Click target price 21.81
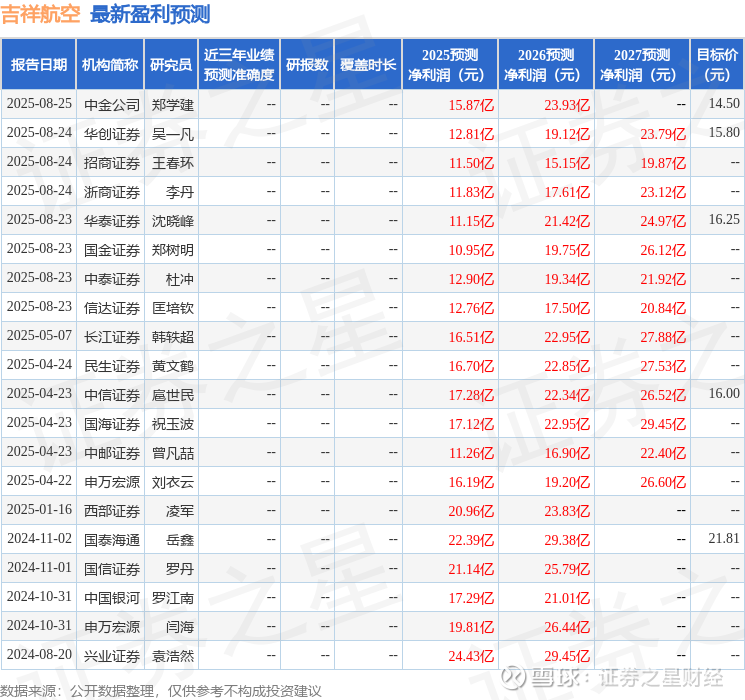This screenshot has height=700, width=745. pos(724,538)
